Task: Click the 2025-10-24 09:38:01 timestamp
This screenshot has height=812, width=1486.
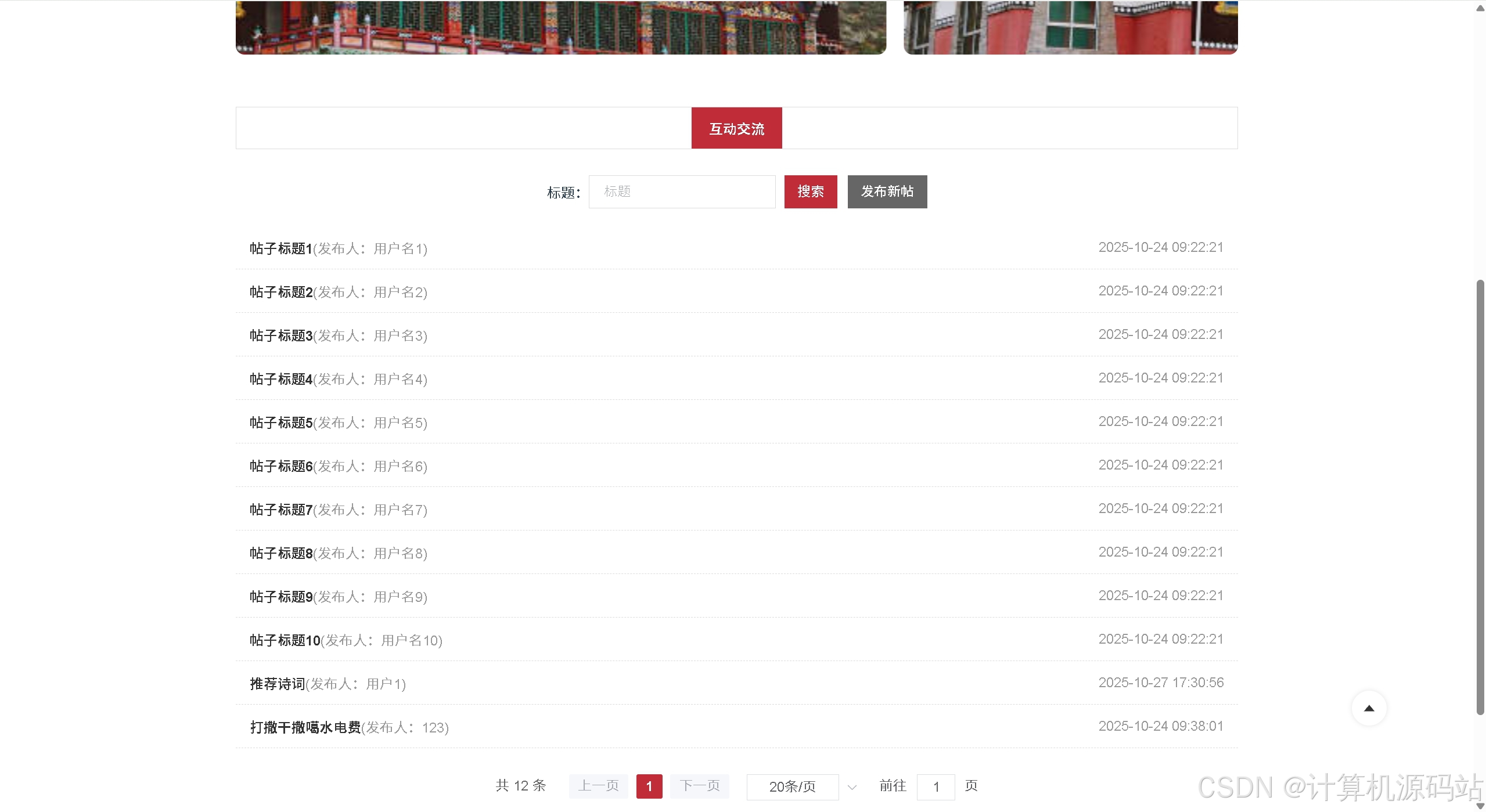Action: [1161, 726]
